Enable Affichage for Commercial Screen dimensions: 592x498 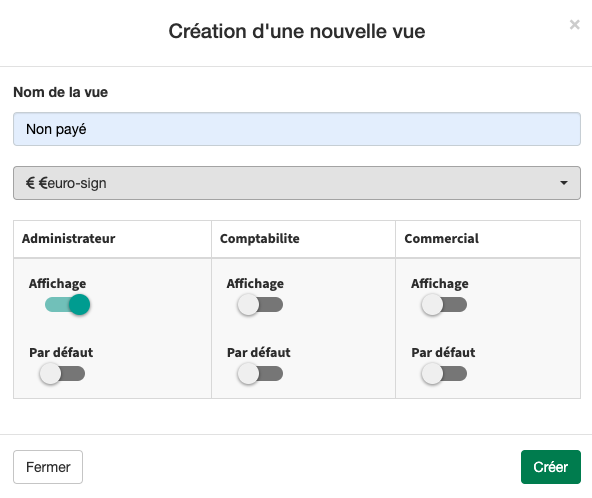click(444, 304)
